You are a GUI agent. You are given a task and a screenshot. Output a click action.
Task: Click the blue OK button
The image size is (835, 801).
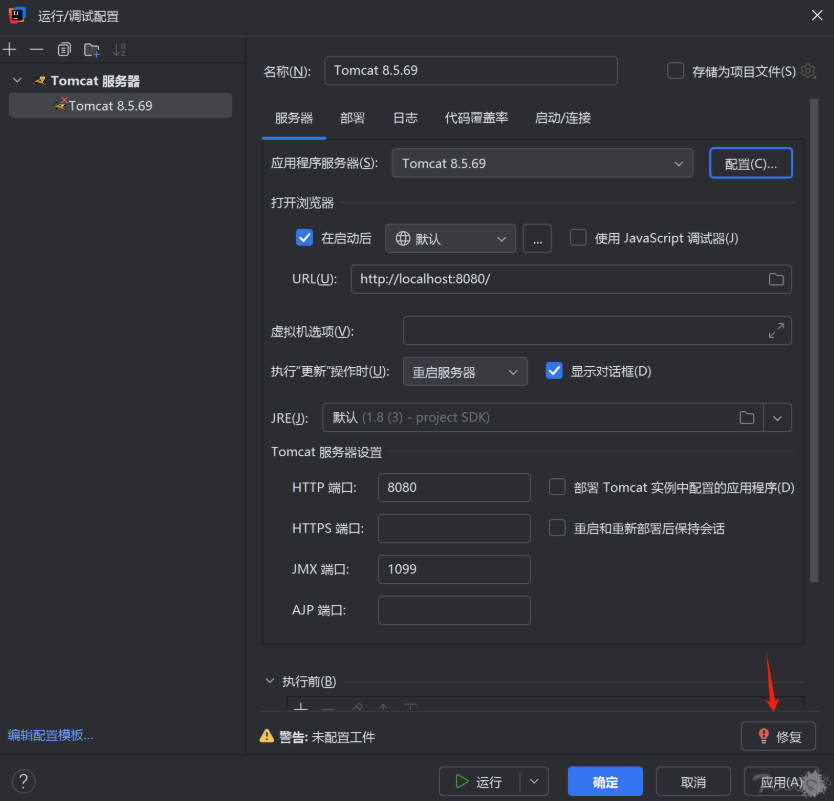click(605, 781)
